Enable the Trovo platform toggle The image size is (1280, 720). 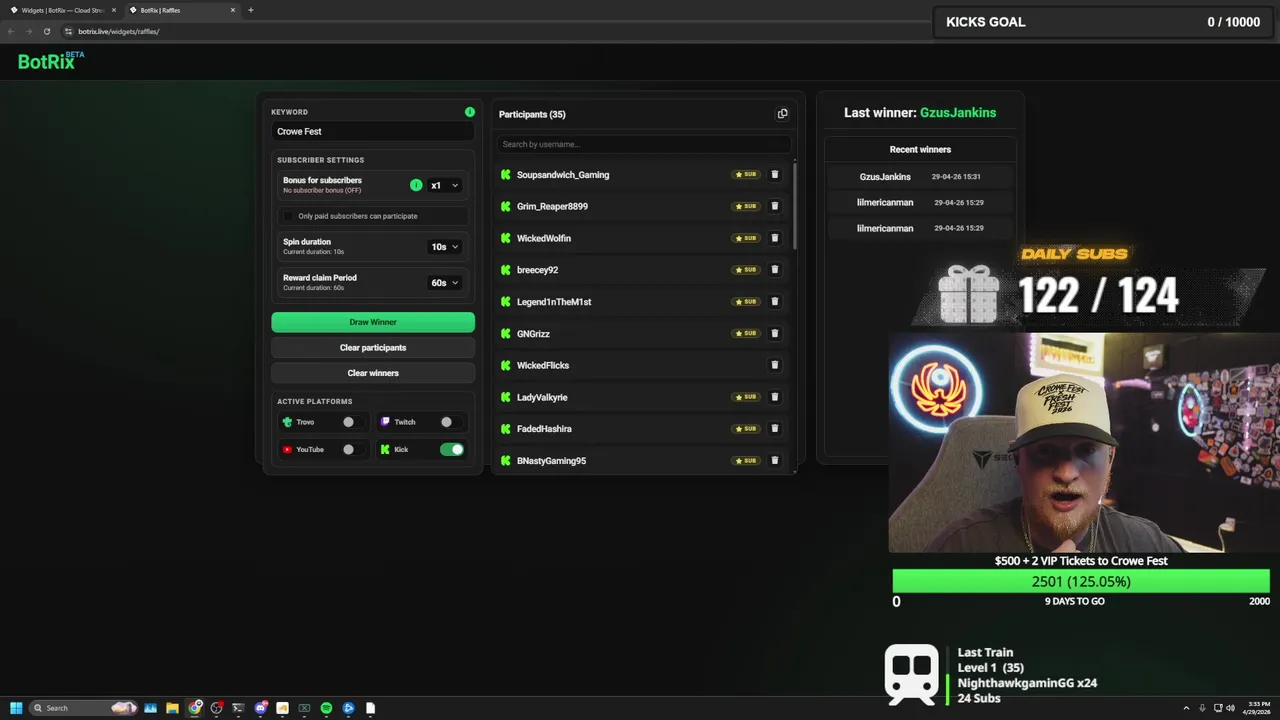click(352, 422)
